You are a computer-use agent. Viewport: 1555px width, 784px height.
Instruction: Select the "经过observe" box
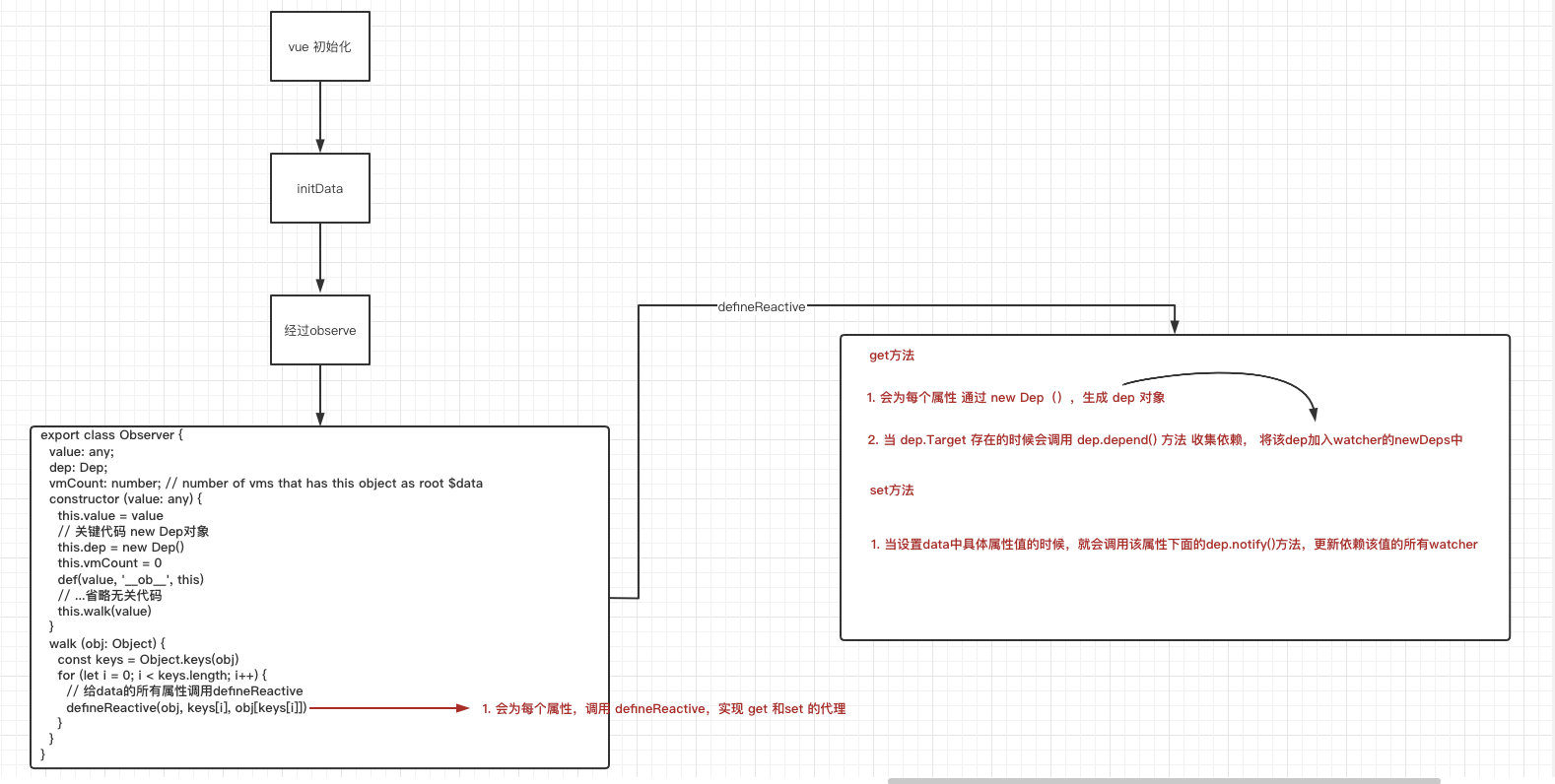tap(320, 330)
